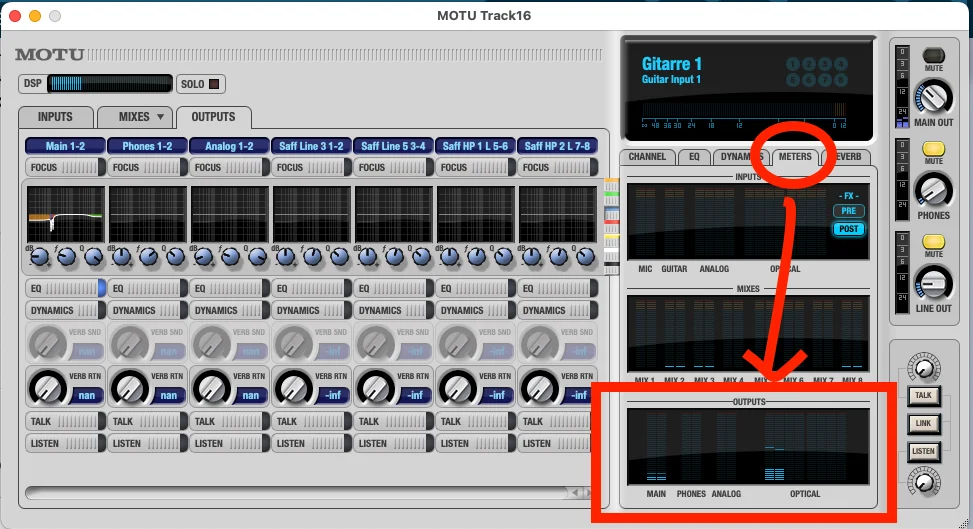Click the MAIN OUT volume knob
This screenshot has width=973, height=529.
pyautogui.click(x=933, y=97)
